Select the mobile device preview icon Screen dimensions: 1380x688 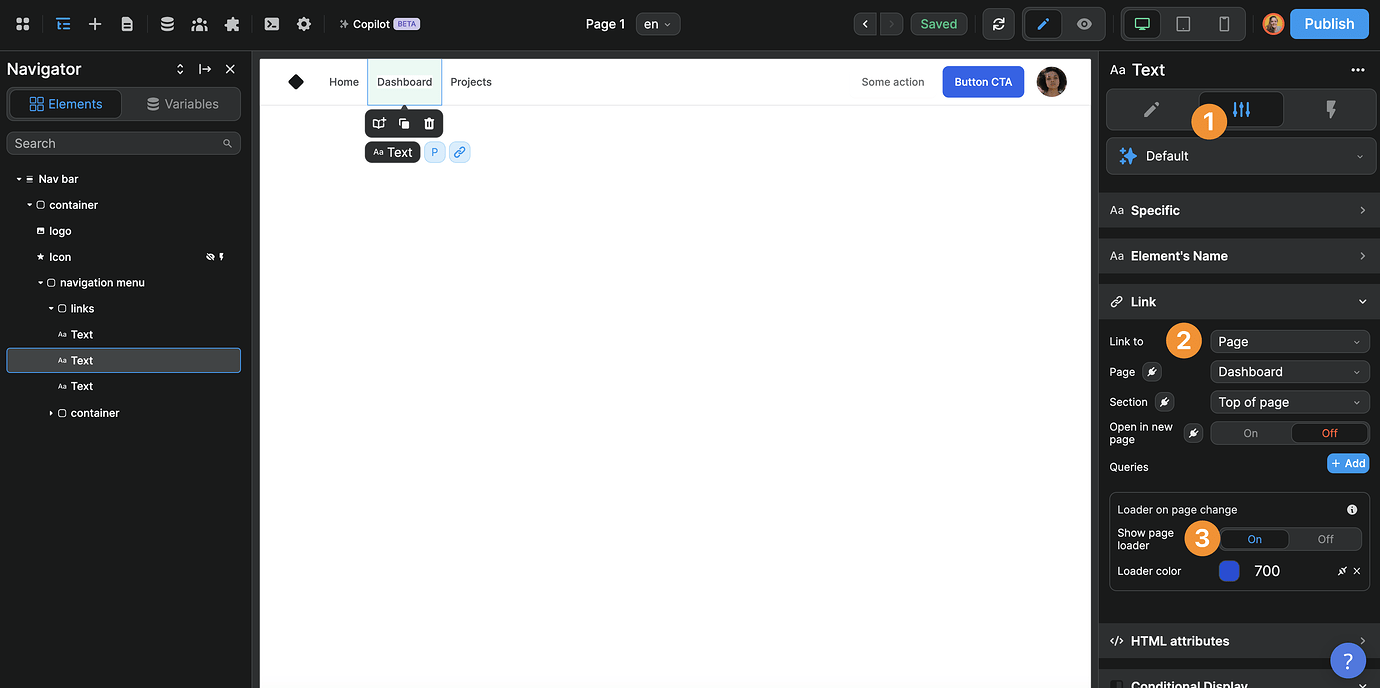point(1224,23)
